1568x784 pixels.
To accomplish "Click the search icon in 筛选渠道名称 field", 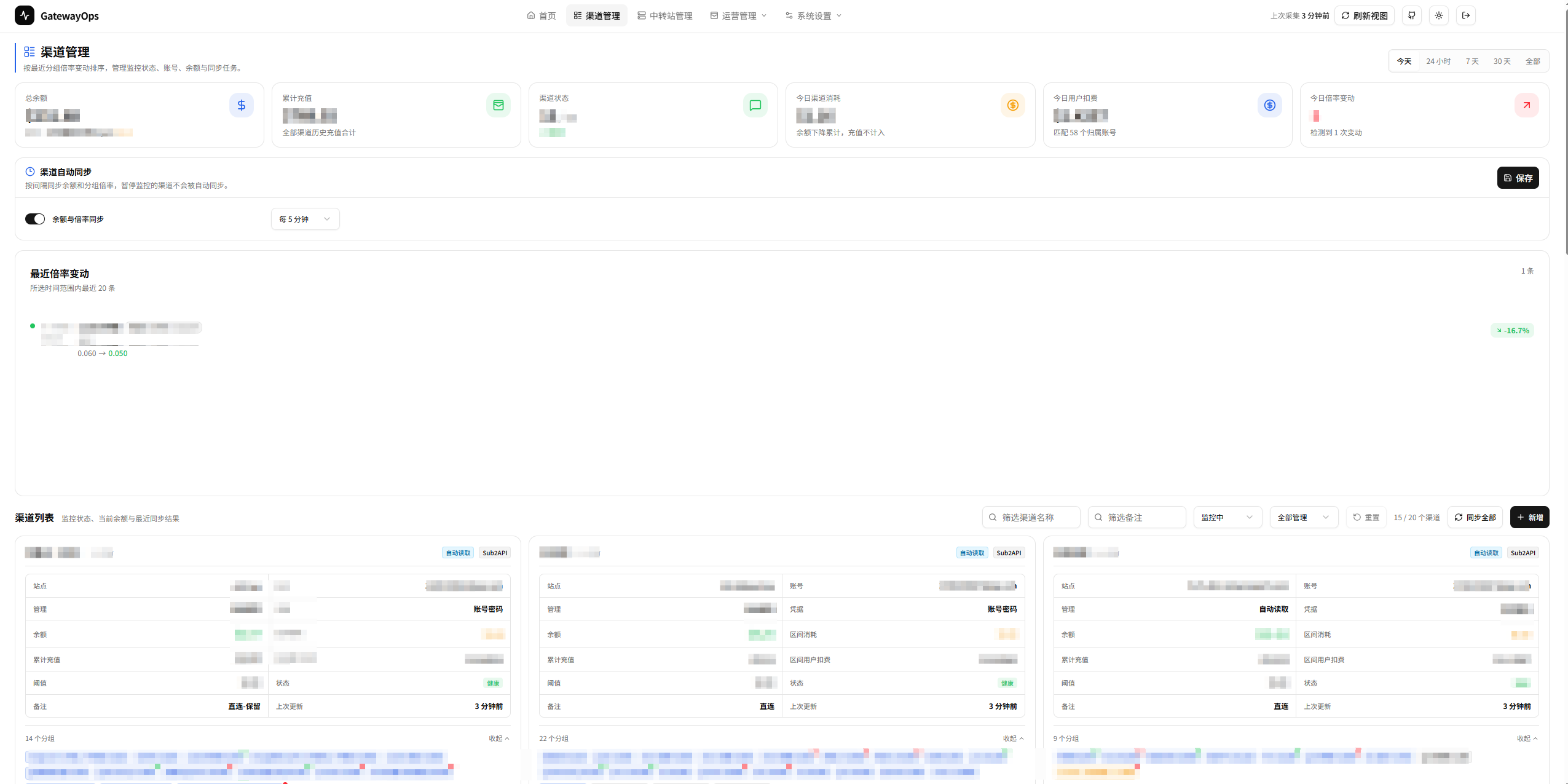I will tap(993, 517).
